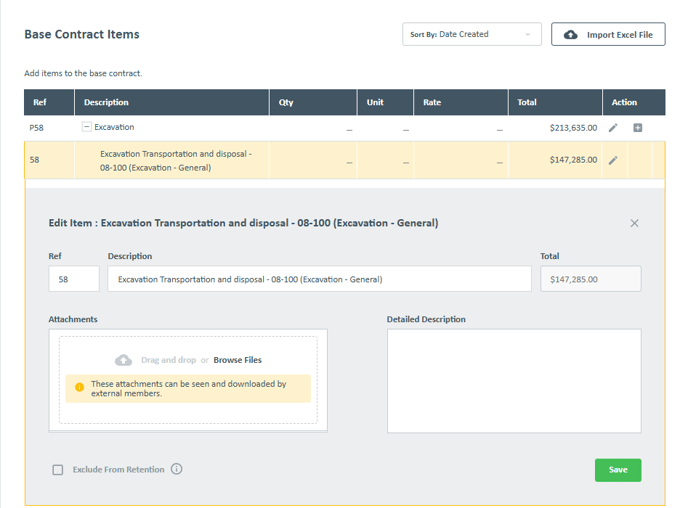Click the info icon beside Exclude From Retention
The height and width of the screenshot is (508, 688).
(177, 469)
